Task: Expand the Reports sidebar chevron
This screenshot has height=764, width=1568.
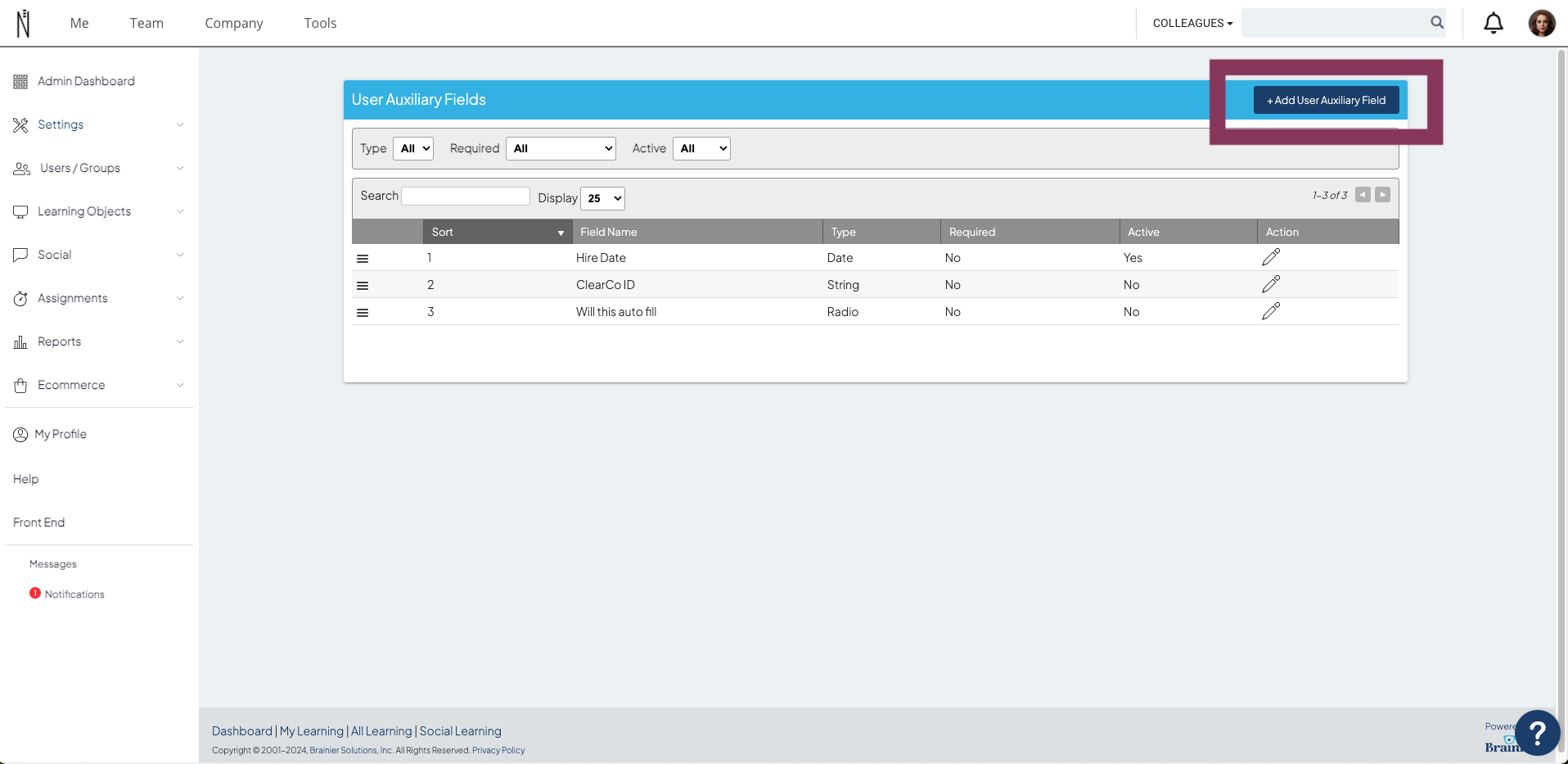Action: click(180, 341)
